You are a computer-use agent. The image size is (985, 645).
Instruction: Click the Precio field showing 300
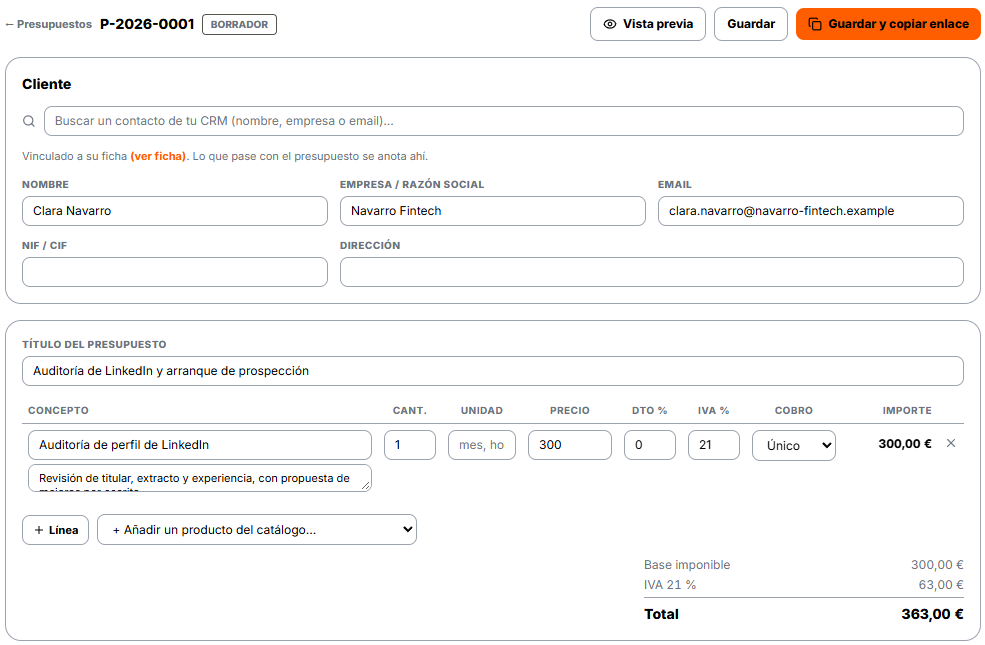coord(570,445)
